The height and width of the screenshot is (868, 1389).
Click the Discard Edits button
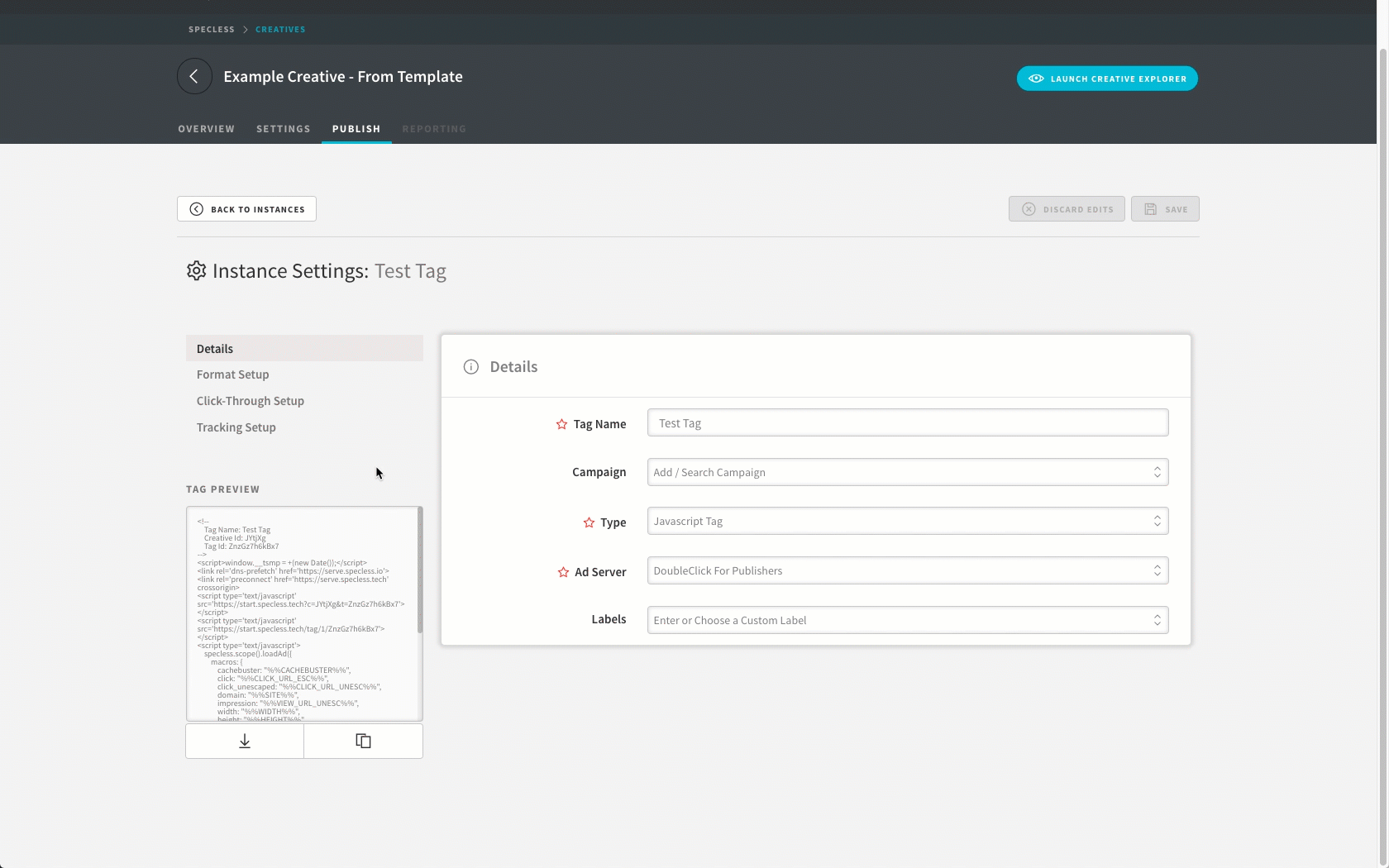point(1067,209)
